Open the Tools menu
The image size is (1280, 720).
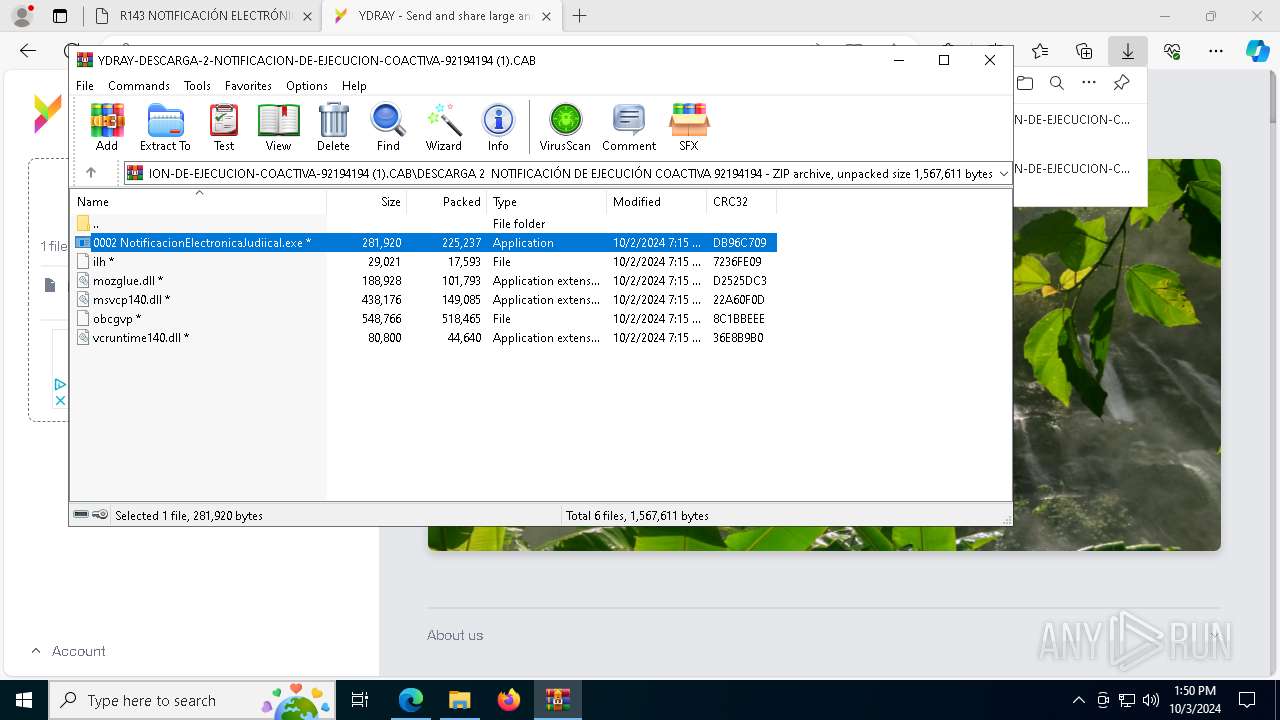(197, 86)
